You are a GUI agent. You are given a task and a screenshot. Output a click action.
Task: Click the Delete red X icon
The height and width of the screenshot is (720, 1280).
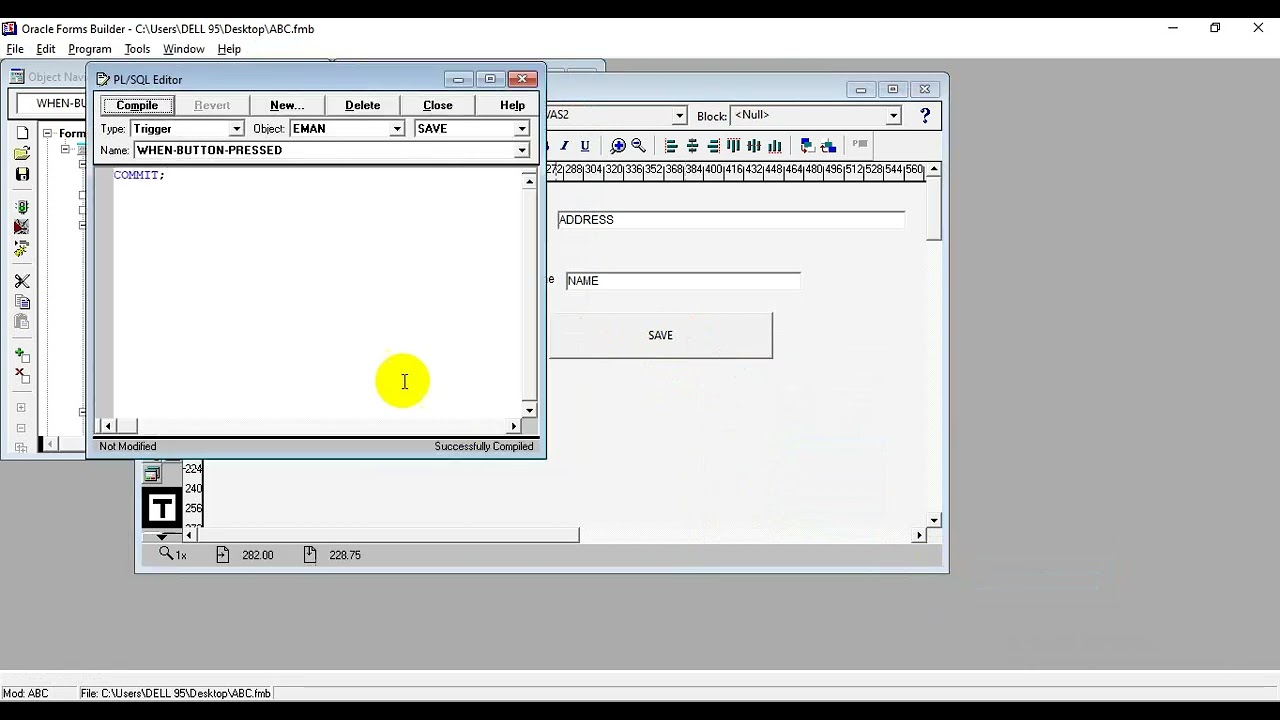click(x=22, y=376)
